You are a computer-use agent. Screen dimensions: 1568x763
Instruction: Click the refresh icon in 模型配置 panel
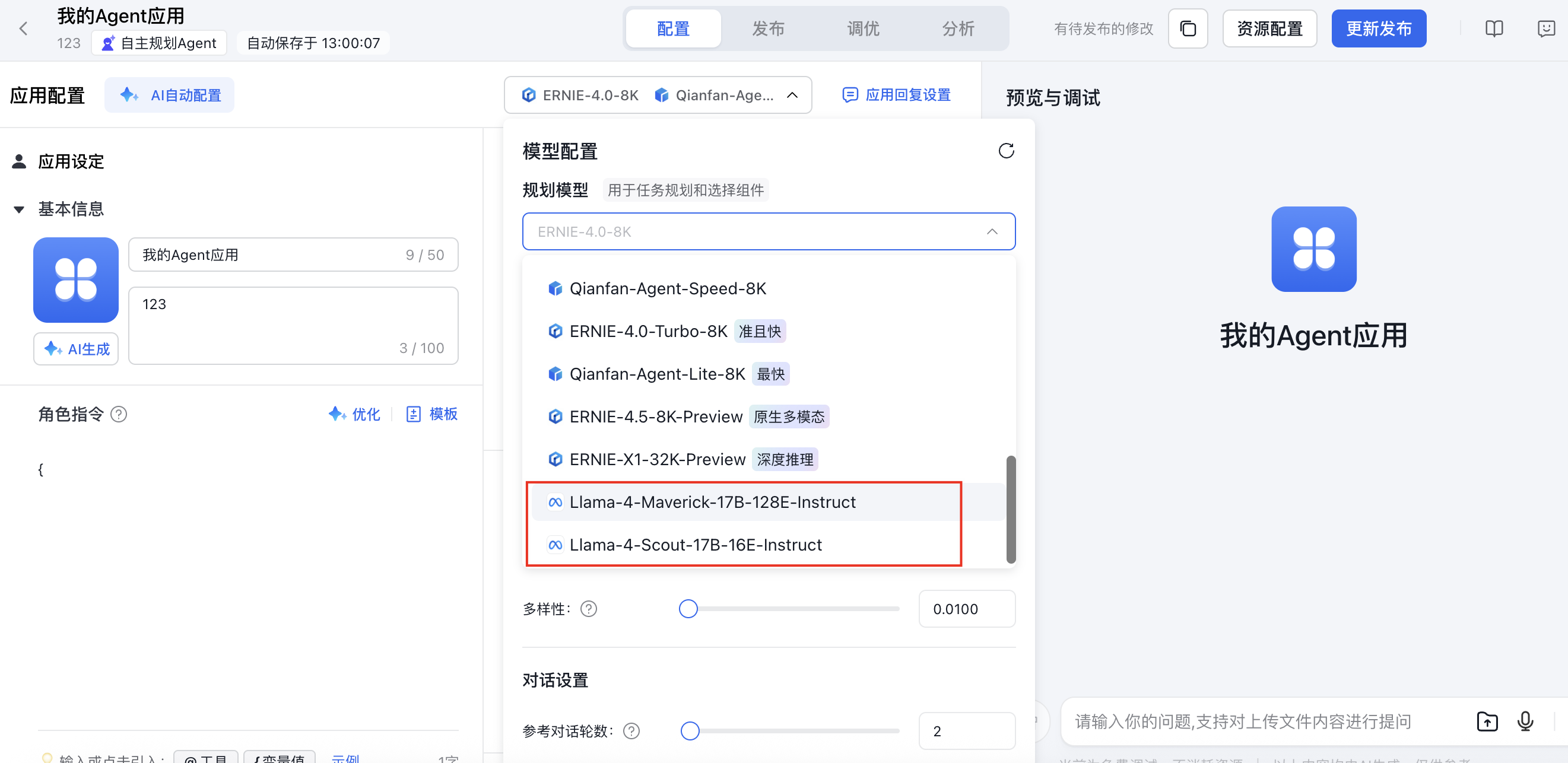tap(1005, 151)
